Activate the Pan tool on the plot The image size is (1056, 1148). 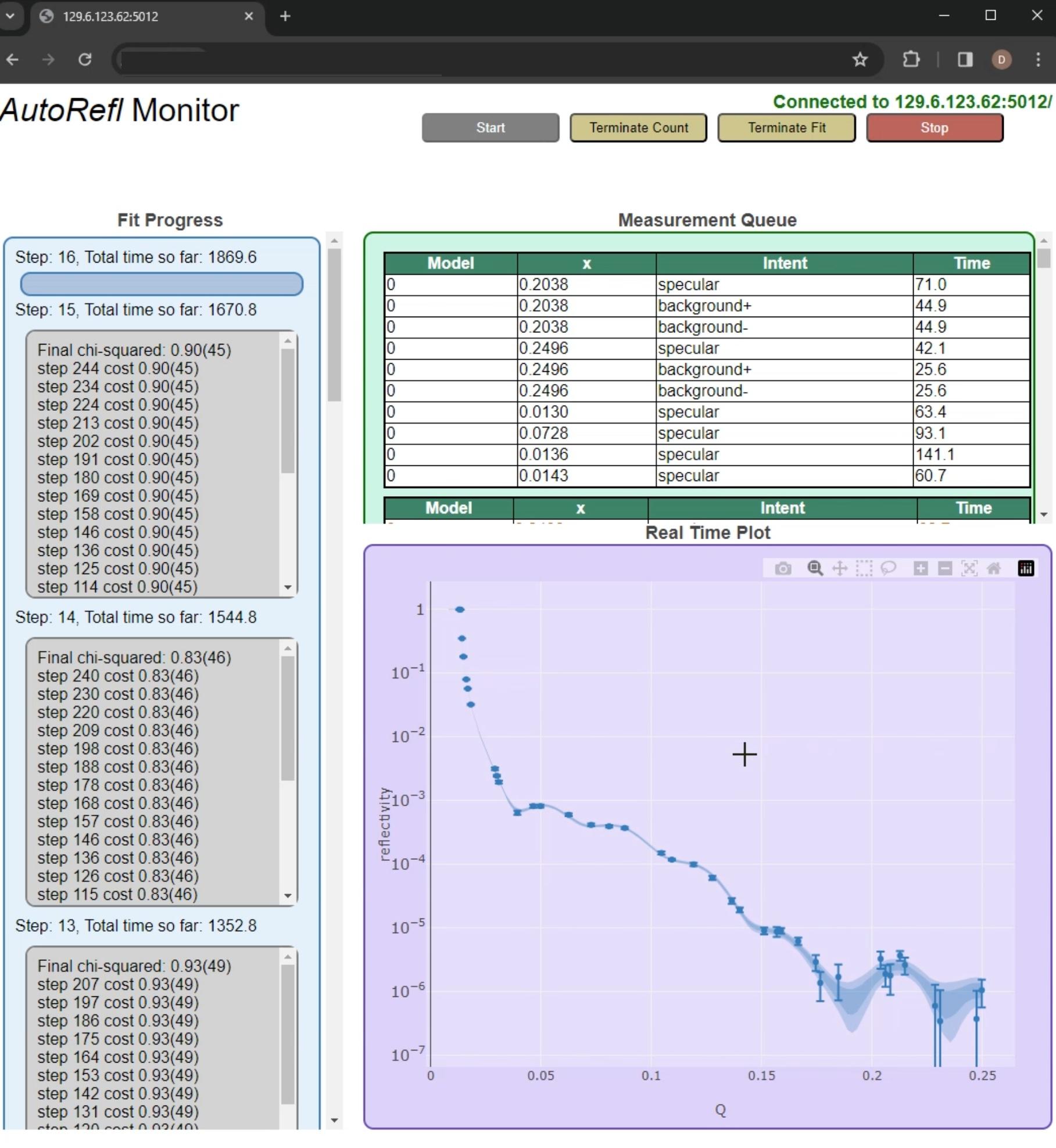[840, 568]
